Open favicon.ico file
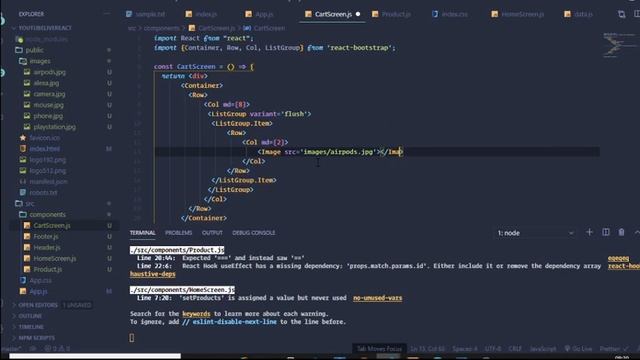Image resolution: width=640 pixels, height=360 pixels. (44, 138)
